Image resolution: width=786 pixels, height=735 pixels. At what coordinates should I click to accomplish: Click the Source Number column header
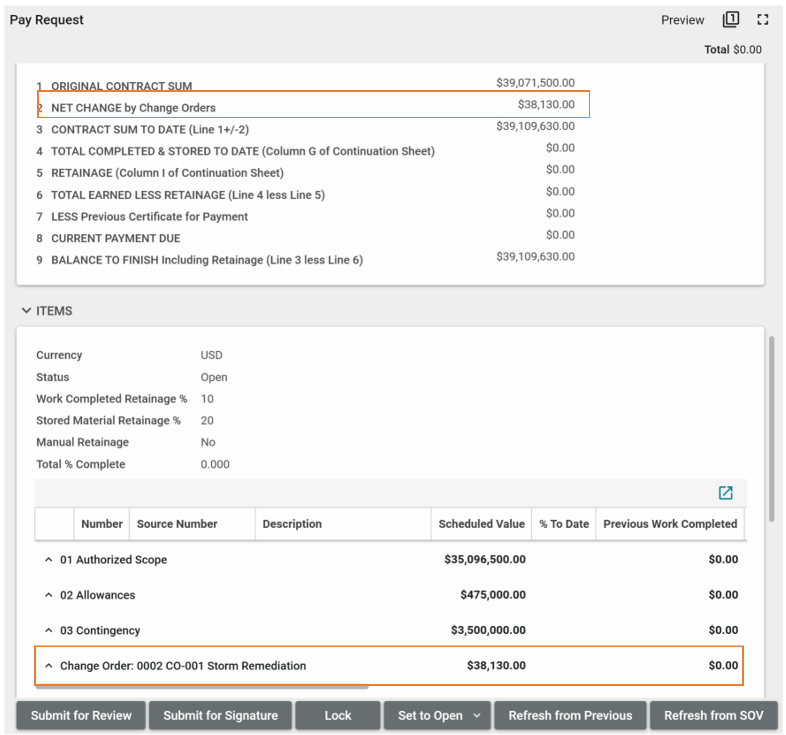click(177, 524)
